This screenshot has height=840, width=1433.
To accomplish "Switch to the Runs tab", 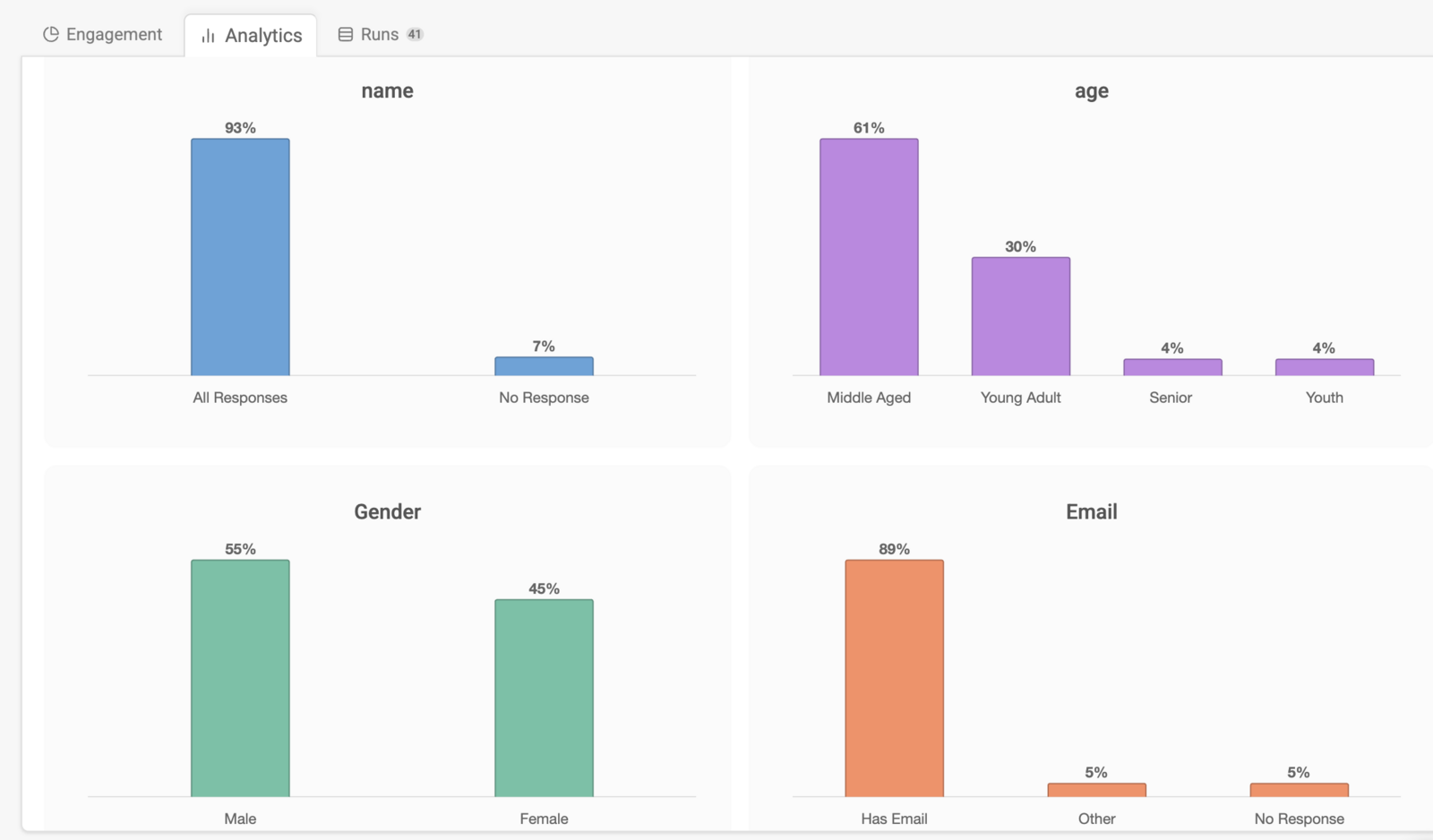I will point(380,34).
